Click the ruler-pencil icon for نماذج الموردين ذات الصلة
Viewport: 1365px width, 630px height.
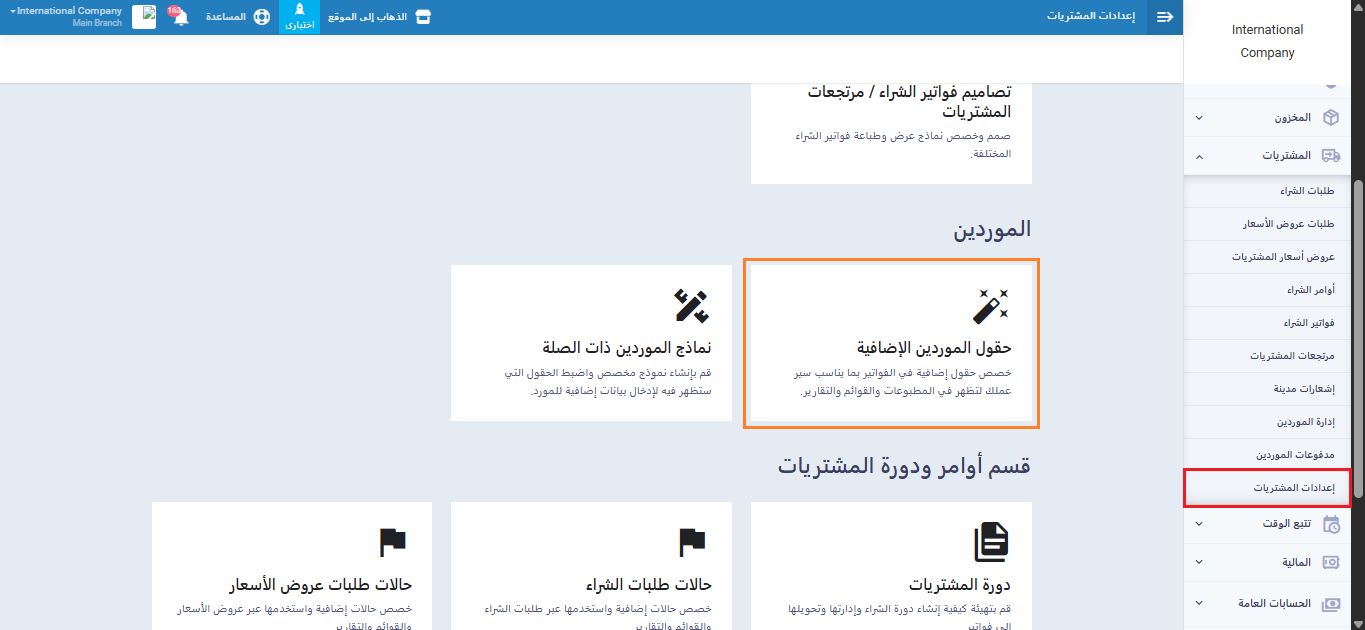click(692, 306)
